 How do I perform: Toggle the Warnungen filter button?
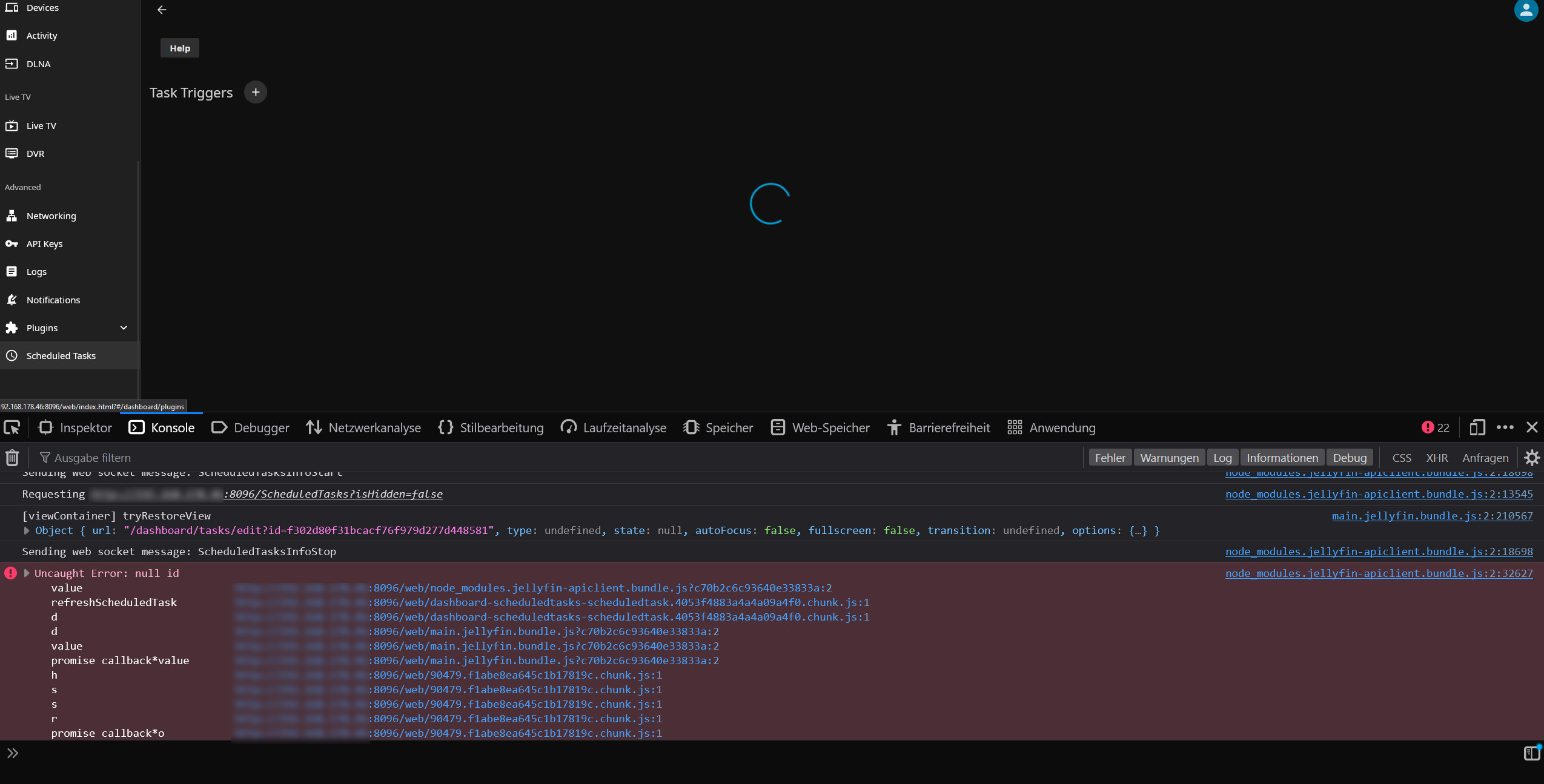point(1169,458)
